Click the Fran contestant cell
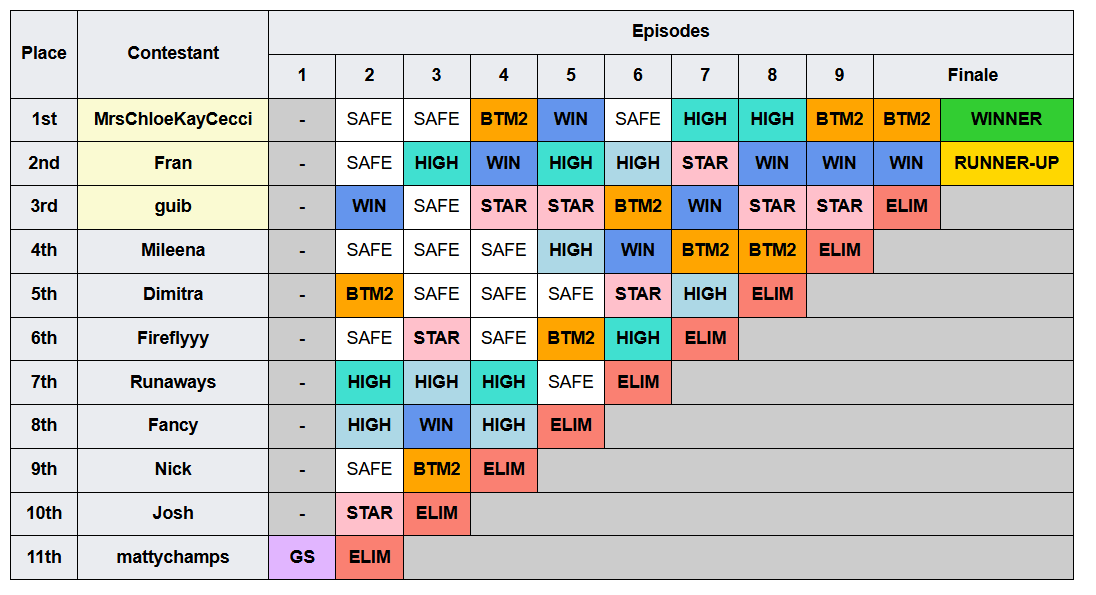The image size is (1096, 595). (x=173, y=163)
